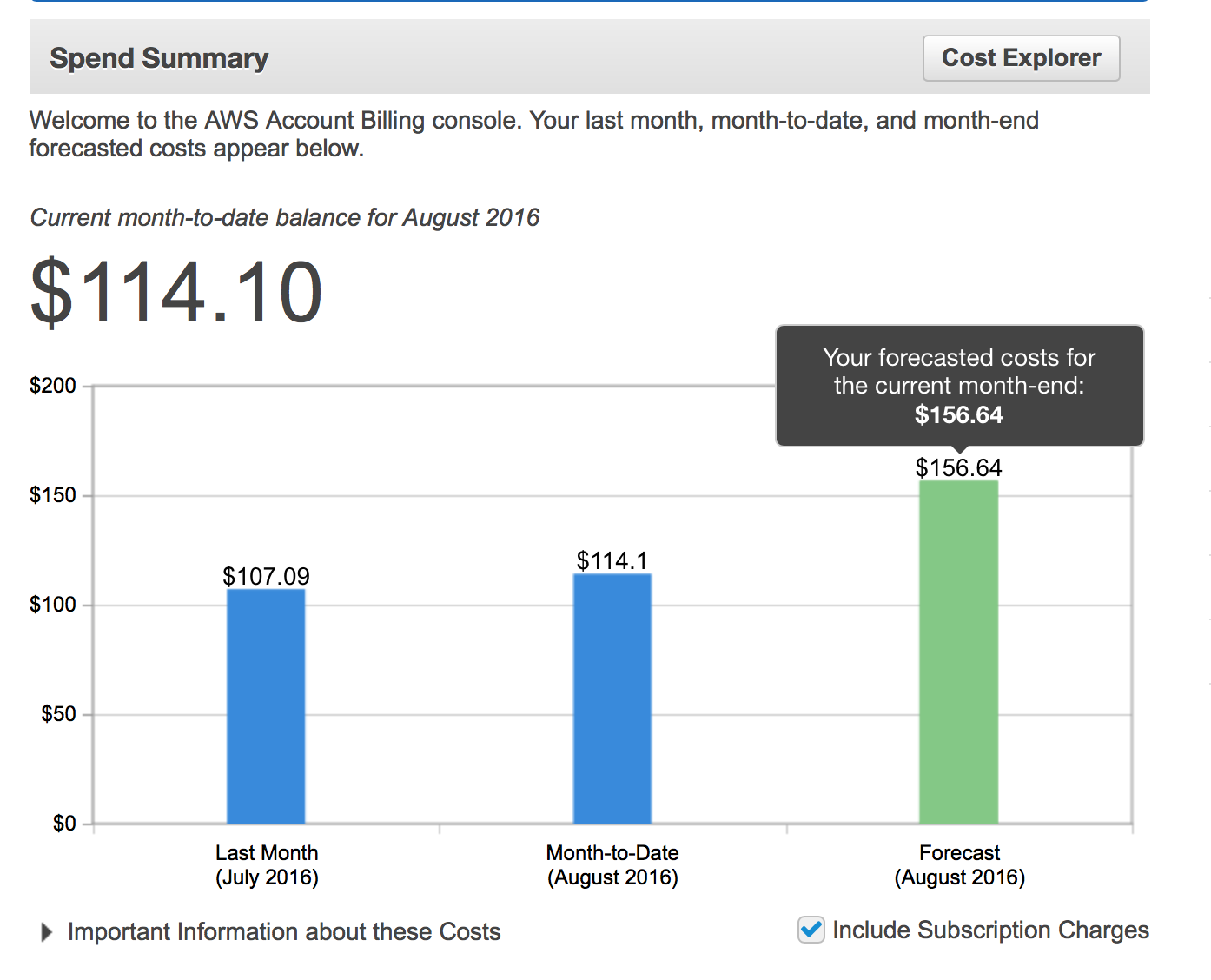The width and height of the screenshot is (1211, 980).
Task: Click the forecasted costs tooltip box
Action: [x=959, y=386]
